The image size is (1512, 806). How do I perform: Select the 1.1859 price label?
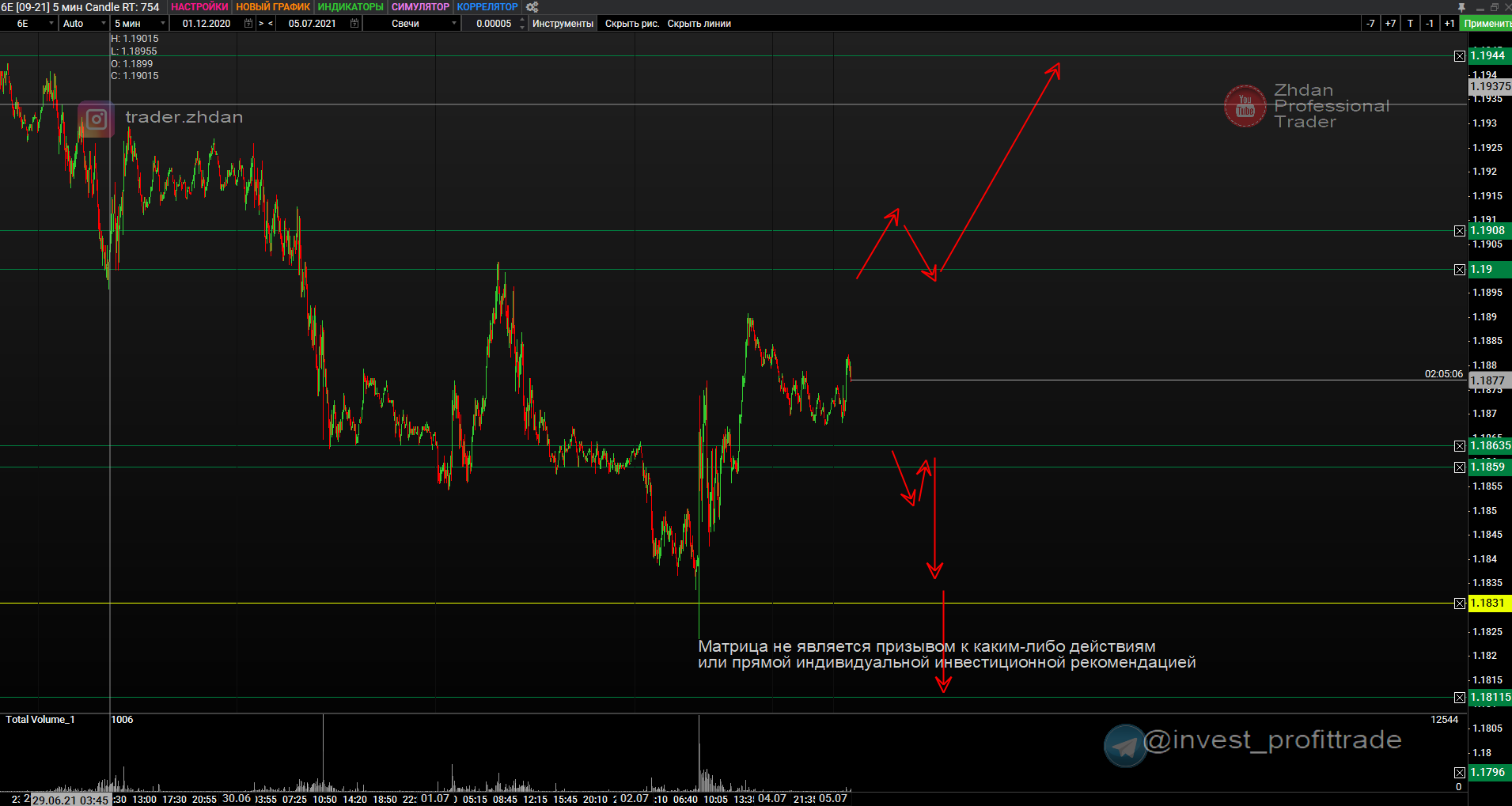point(1490,467)
